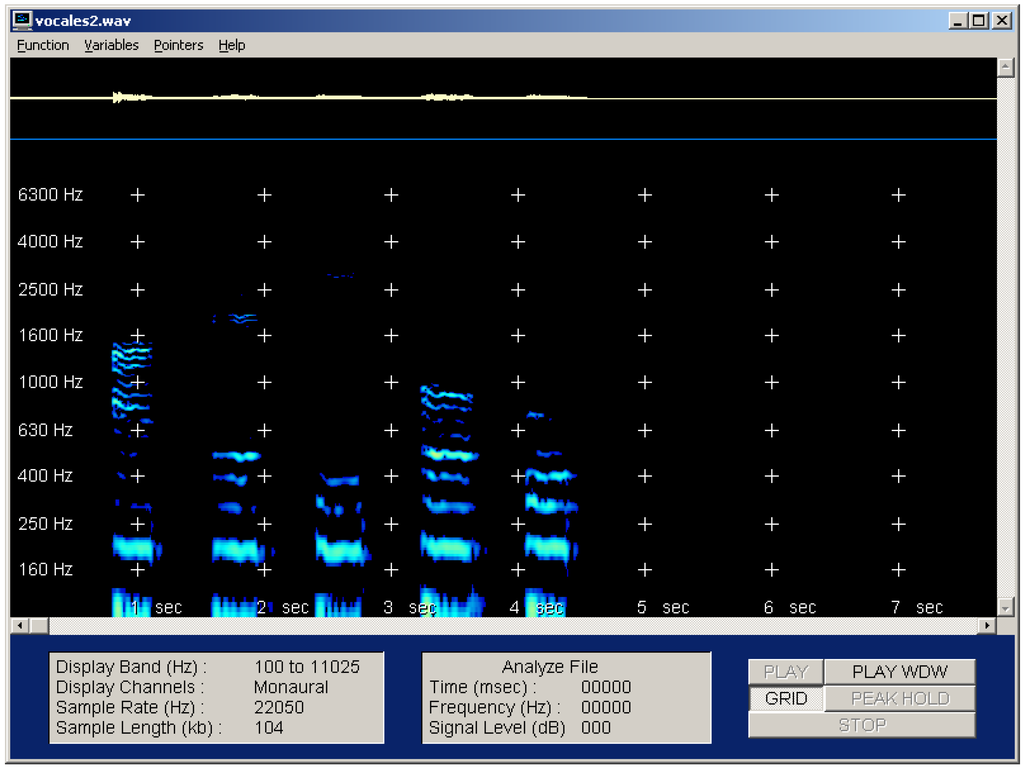This screenshot has width=1024, height=767.
Task: Click the vocales2.wav title bar icon
Action: pos(22,20)
